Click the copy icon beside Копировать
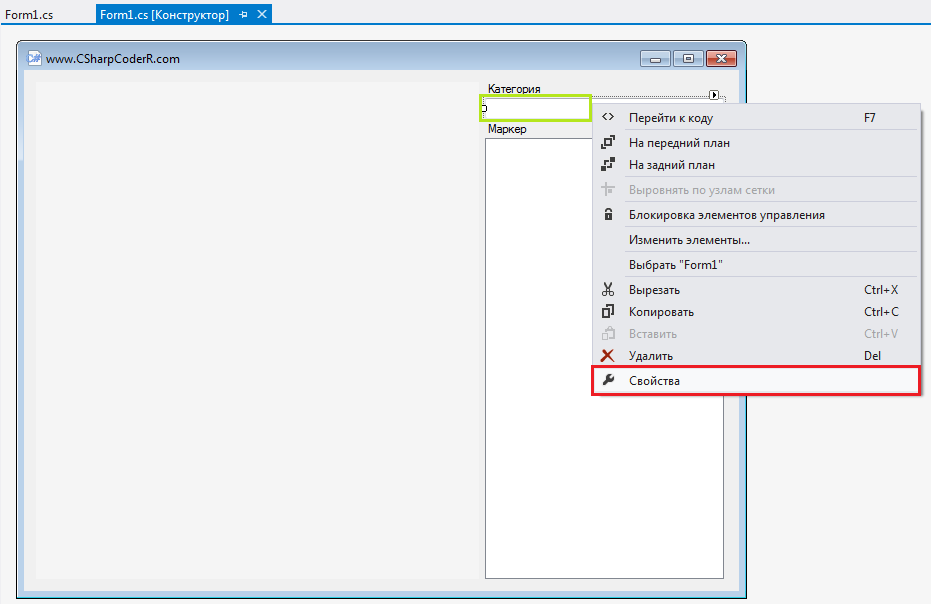 [x=608, y=311]
